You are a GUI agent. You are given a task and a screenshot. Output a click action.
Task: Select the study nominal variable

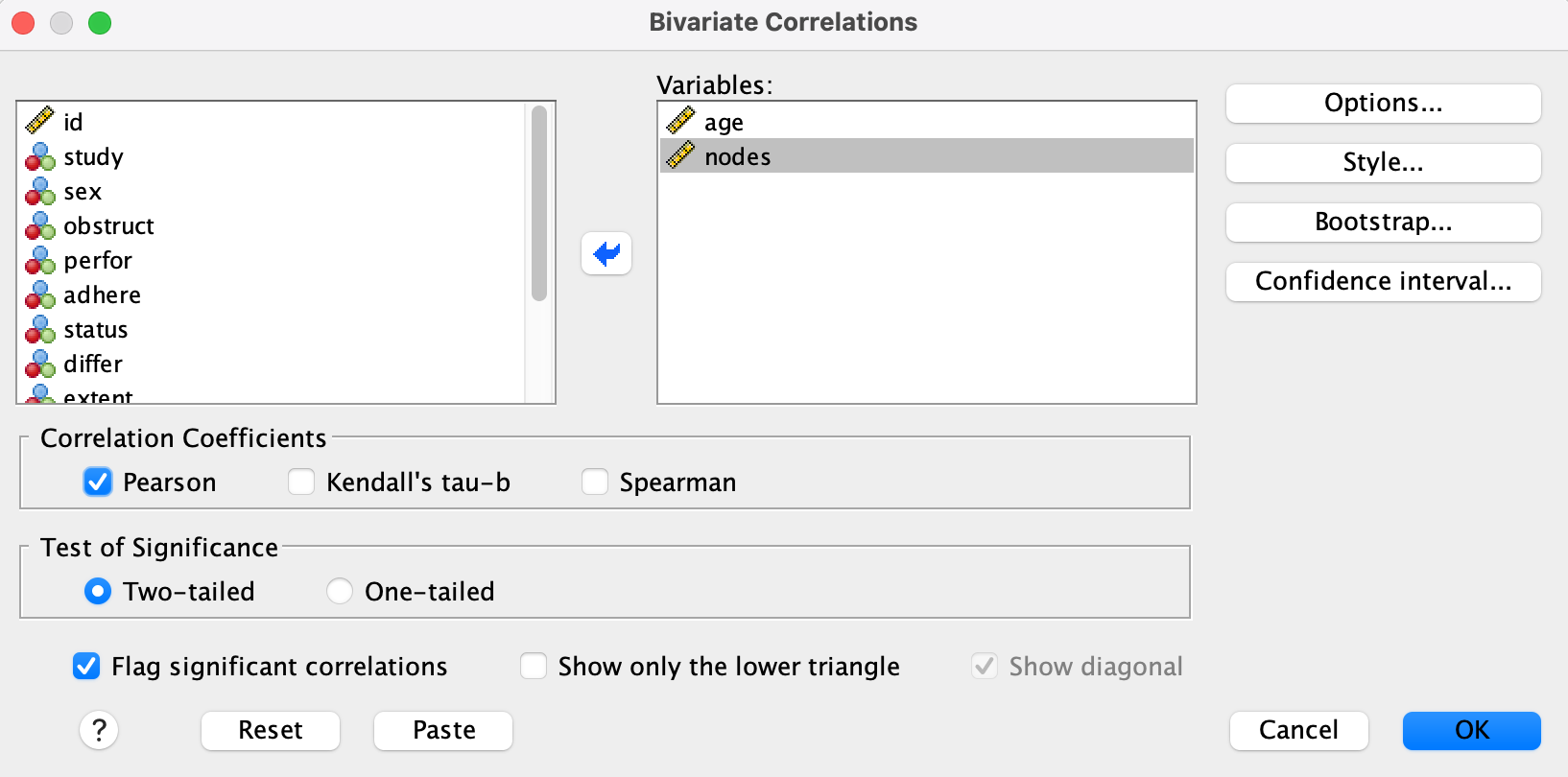tap(93, 156)
